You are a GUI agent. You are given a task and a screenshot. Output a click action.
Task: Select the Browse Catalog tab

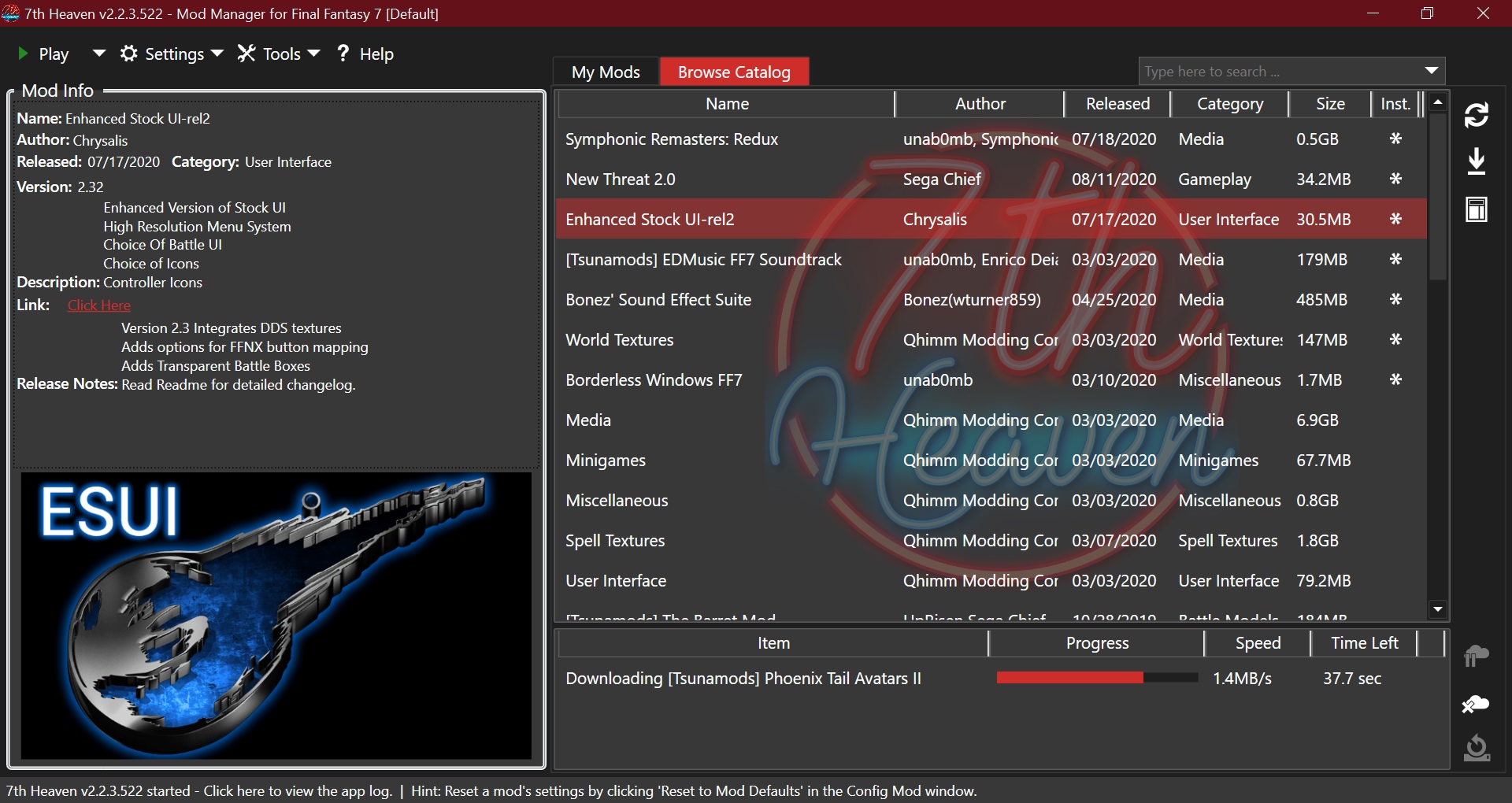click(x=734, y=72)
